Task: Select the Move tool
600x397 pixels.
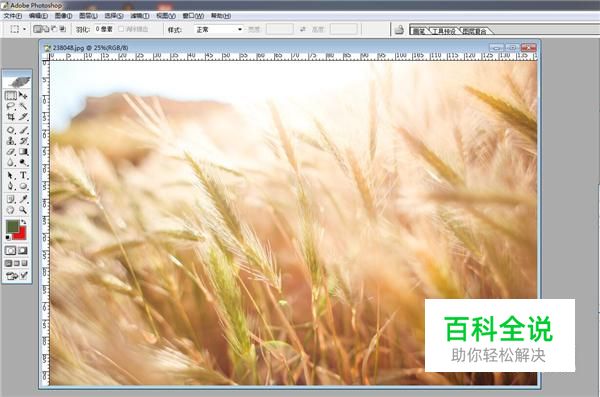Action: (x=23, y=95)
